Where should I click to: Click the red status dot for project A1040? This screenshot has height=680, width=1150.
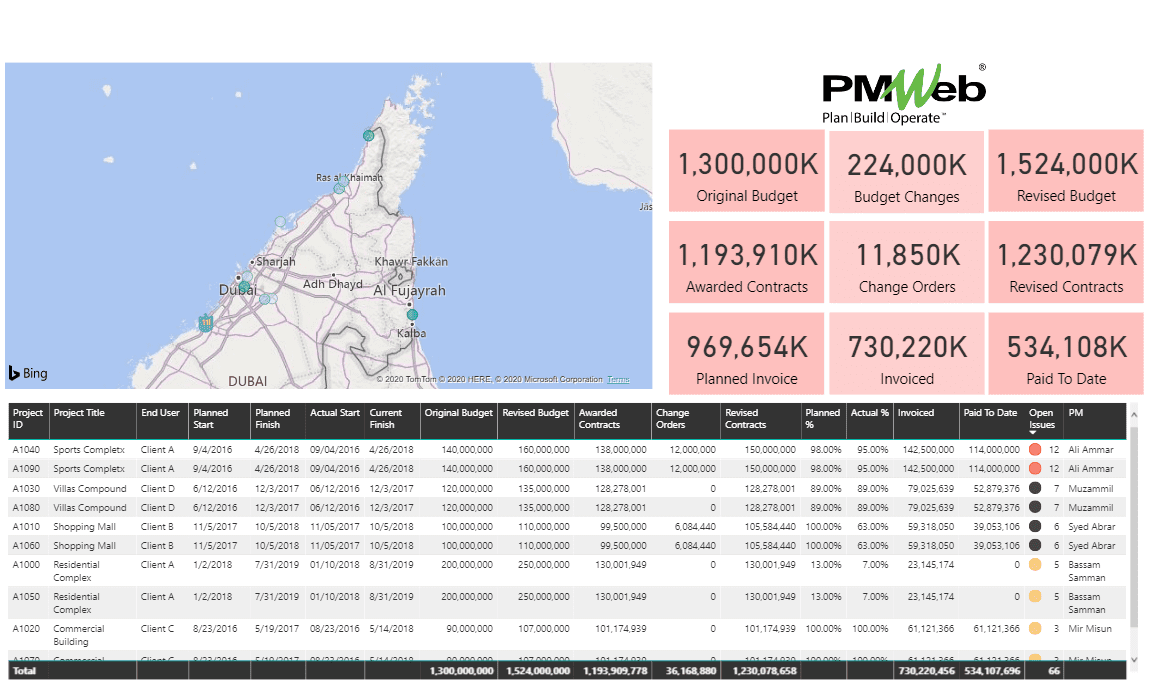pos(1035,450)
